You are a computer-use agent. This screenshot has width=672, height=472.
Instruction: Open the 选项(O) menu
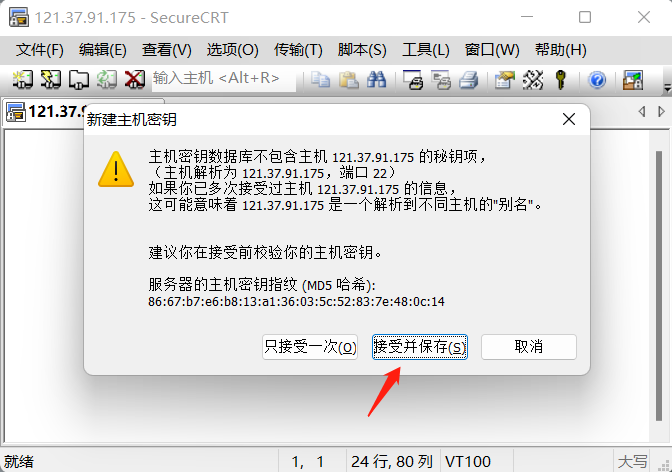(232, 50)
